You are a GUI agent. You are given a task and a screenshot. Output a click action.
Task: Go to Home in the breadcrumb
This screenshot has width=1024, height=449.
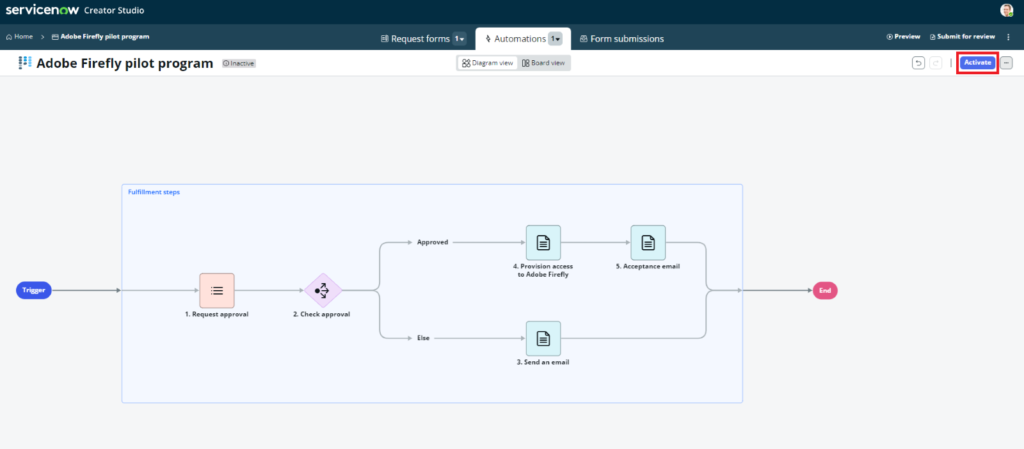(19, 37)
